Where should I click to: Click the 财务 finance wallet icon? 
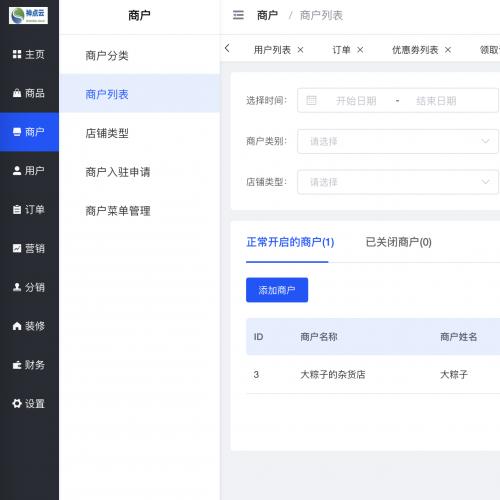point(17,365)
